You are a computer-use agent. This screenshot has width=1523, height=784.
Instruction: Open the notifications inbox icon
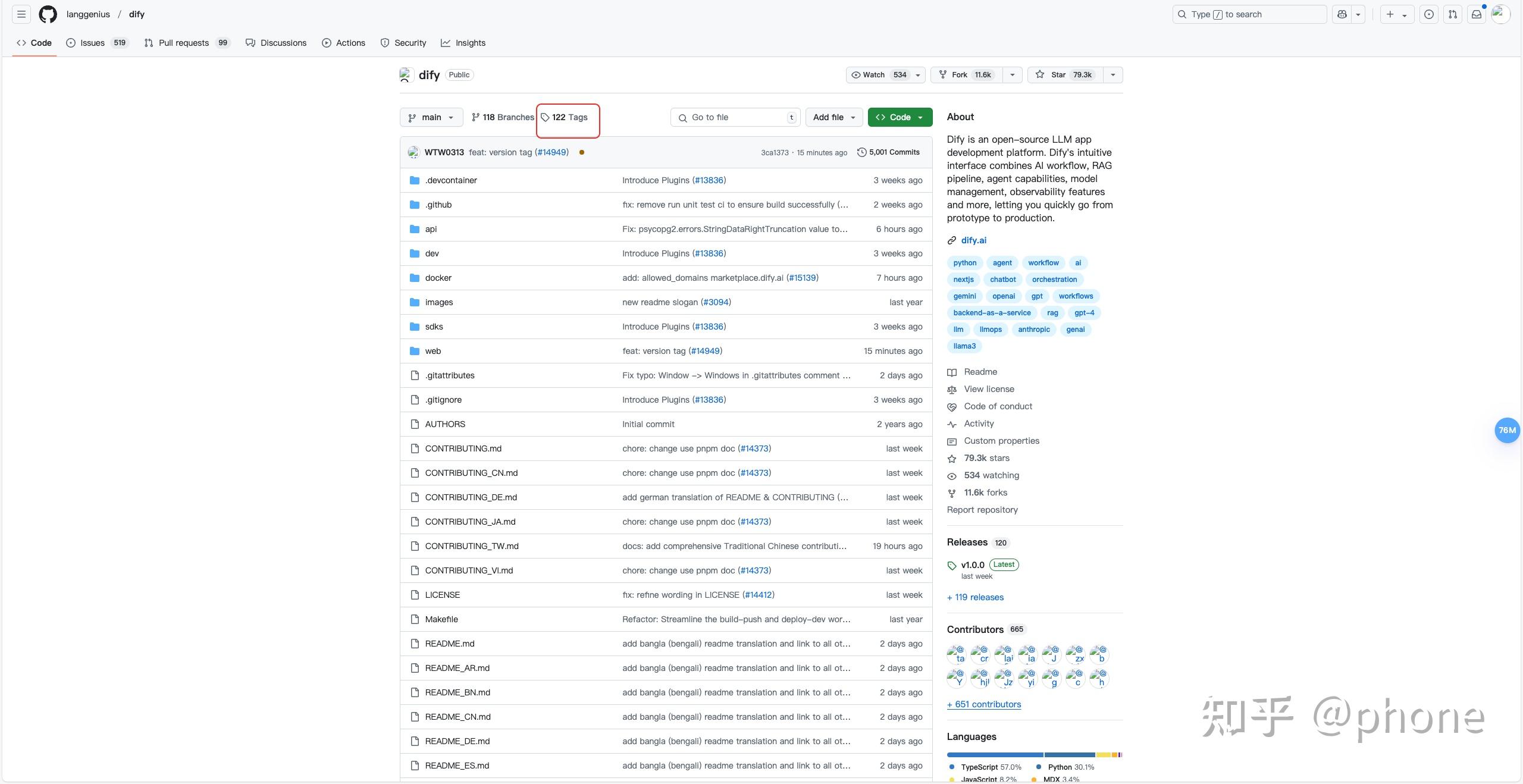tap(1477, 14)
